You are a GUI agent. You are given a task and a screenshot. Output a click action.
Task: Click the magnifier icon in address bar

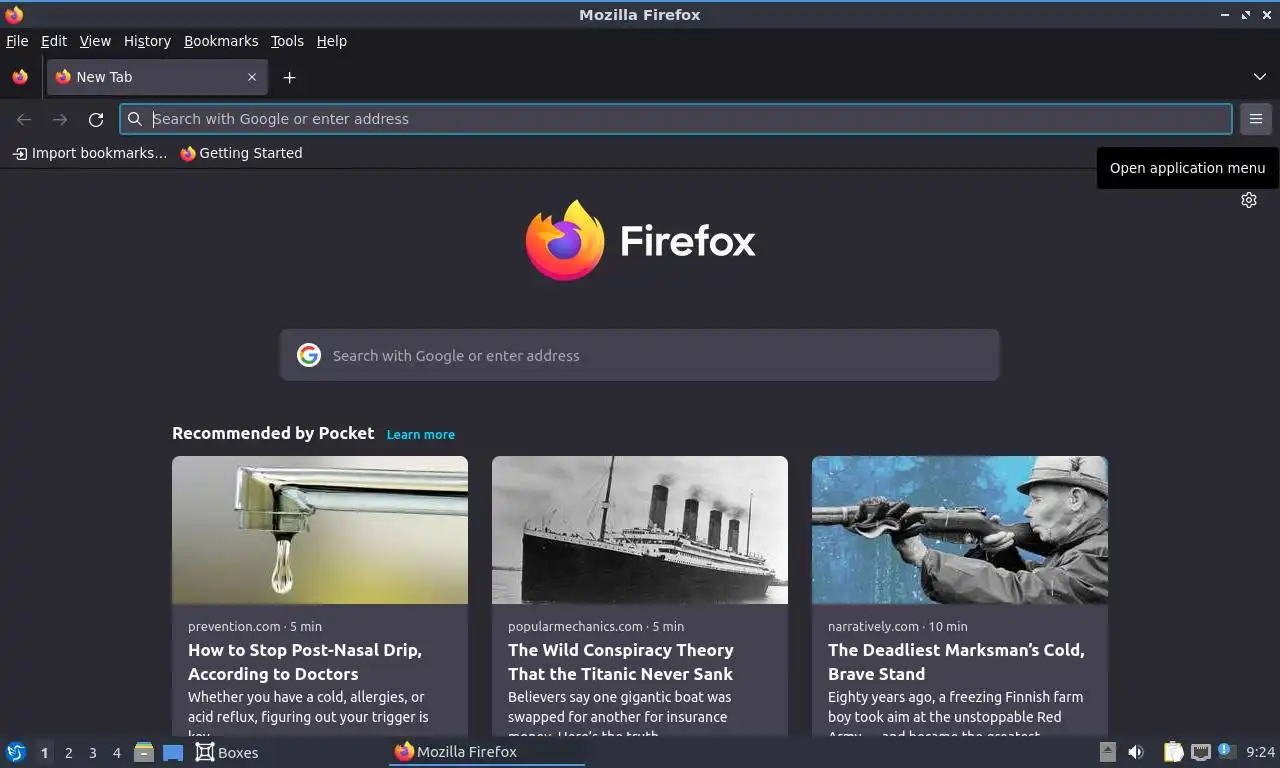(x=135, y=119)
